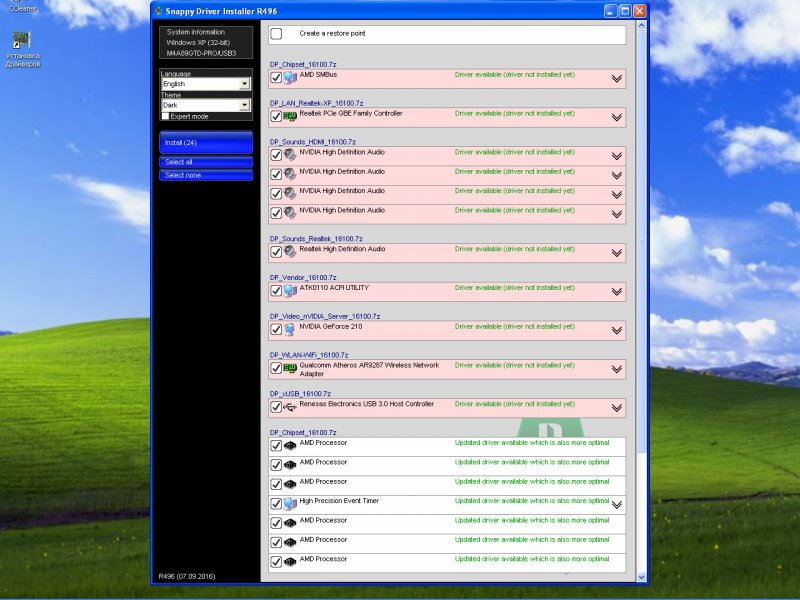Expand the Realtek High Definition Audio row

click(x=616, y=253)
